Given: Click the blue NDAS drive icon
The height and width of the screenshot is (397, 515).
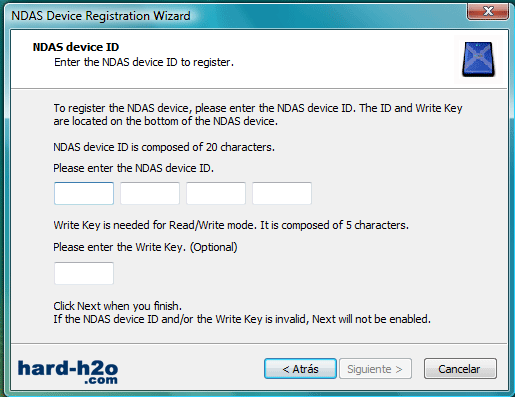Looking at the screenshot, I should point(478,60).
